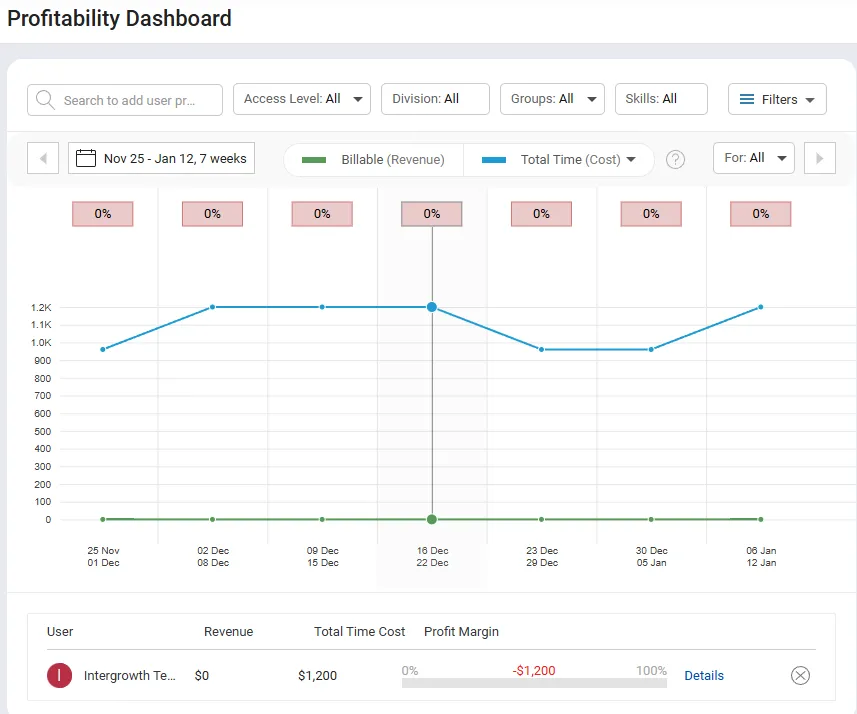
Task: Click the help question mark icon
Action: point(675,158)
